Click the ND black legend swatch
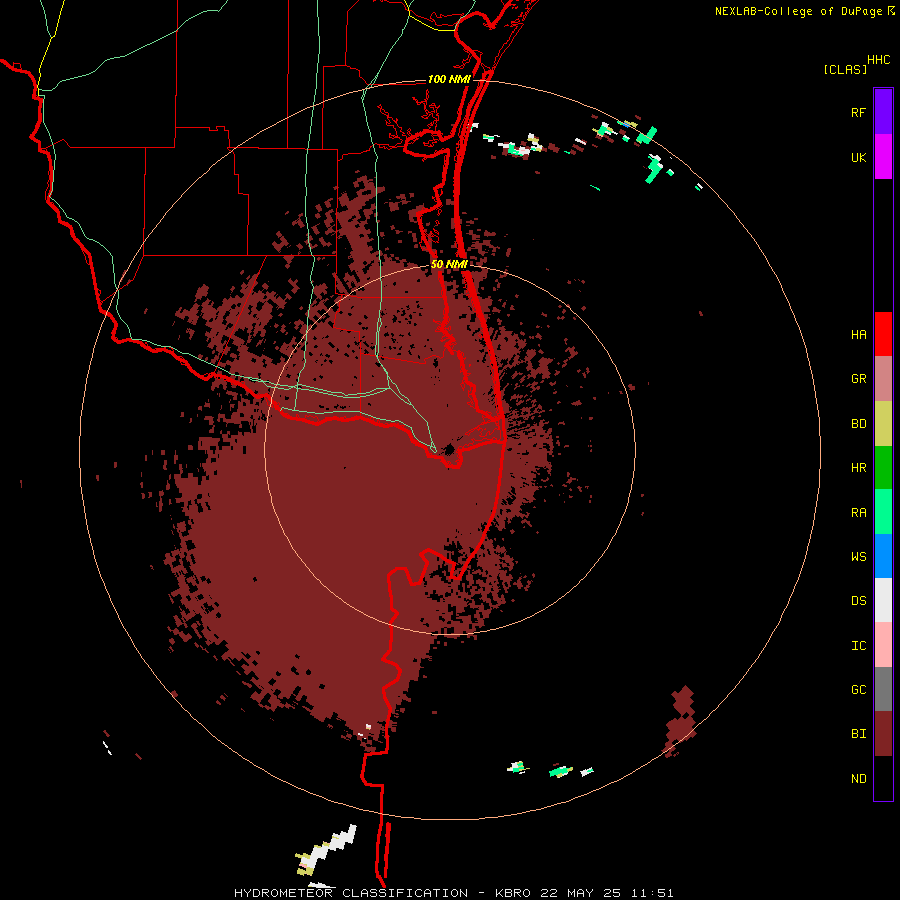 pyautogui.click(x=883, y=778)
